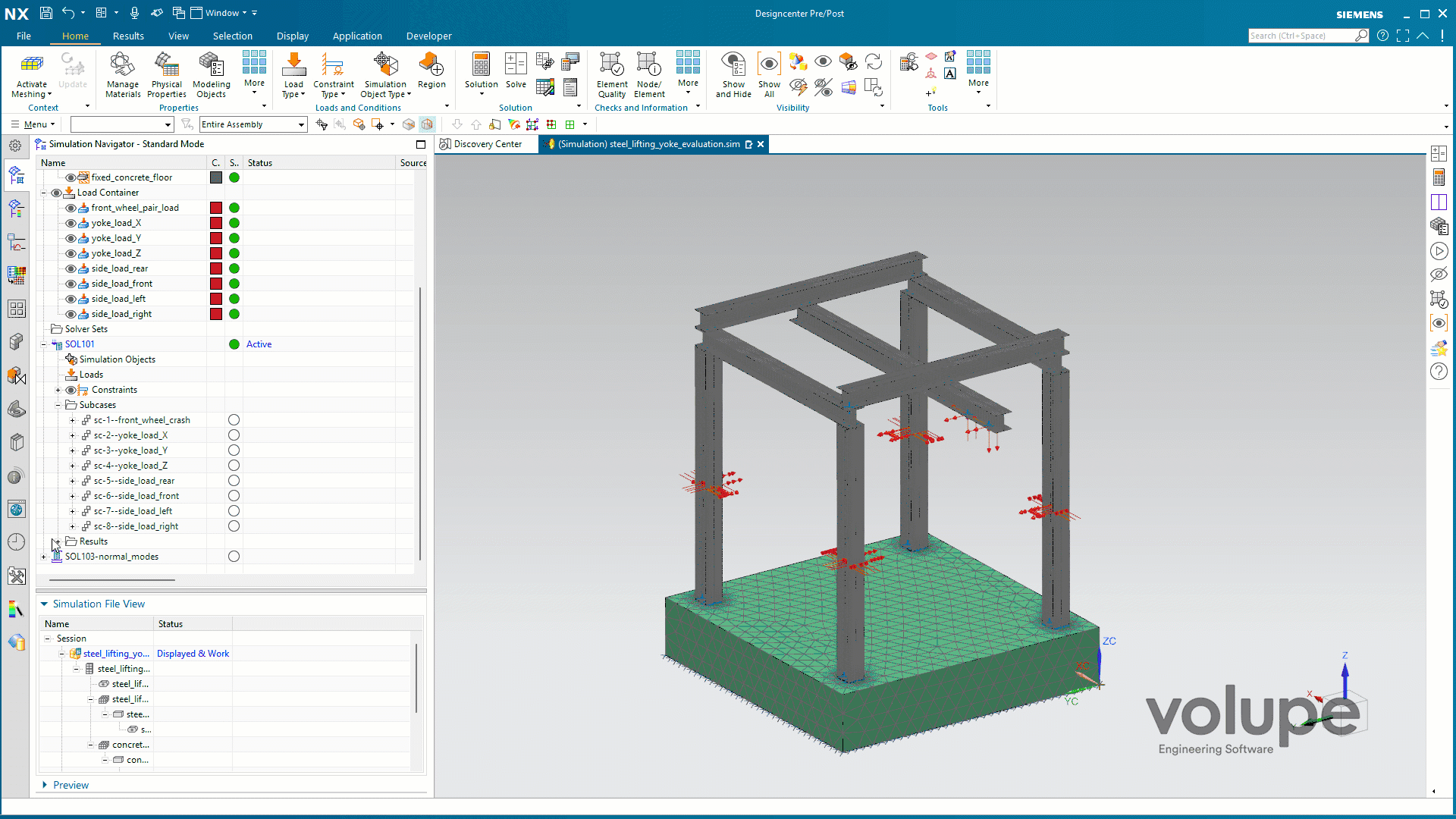
Task: Click status circle for SOL103-normal_modes
Action: click(234, 557)
